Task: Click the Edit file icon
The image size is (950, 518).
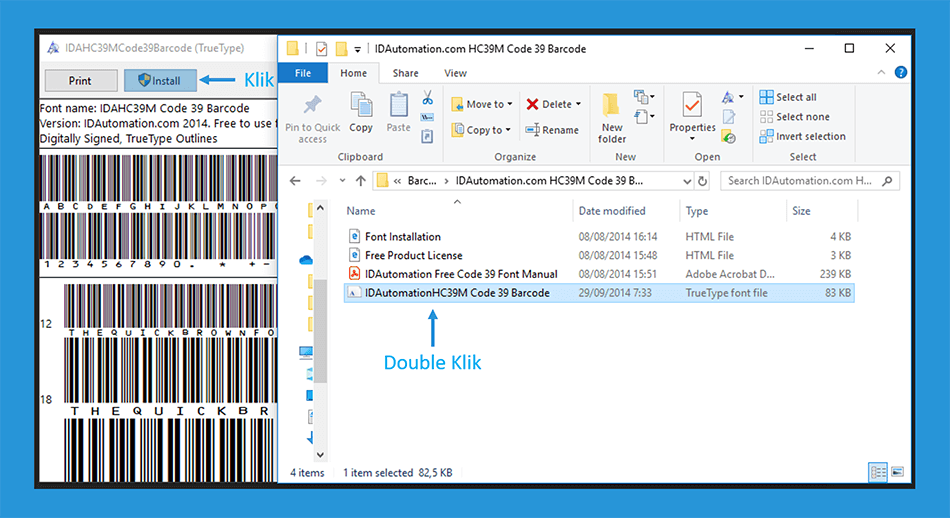Action: coord(729,117)
